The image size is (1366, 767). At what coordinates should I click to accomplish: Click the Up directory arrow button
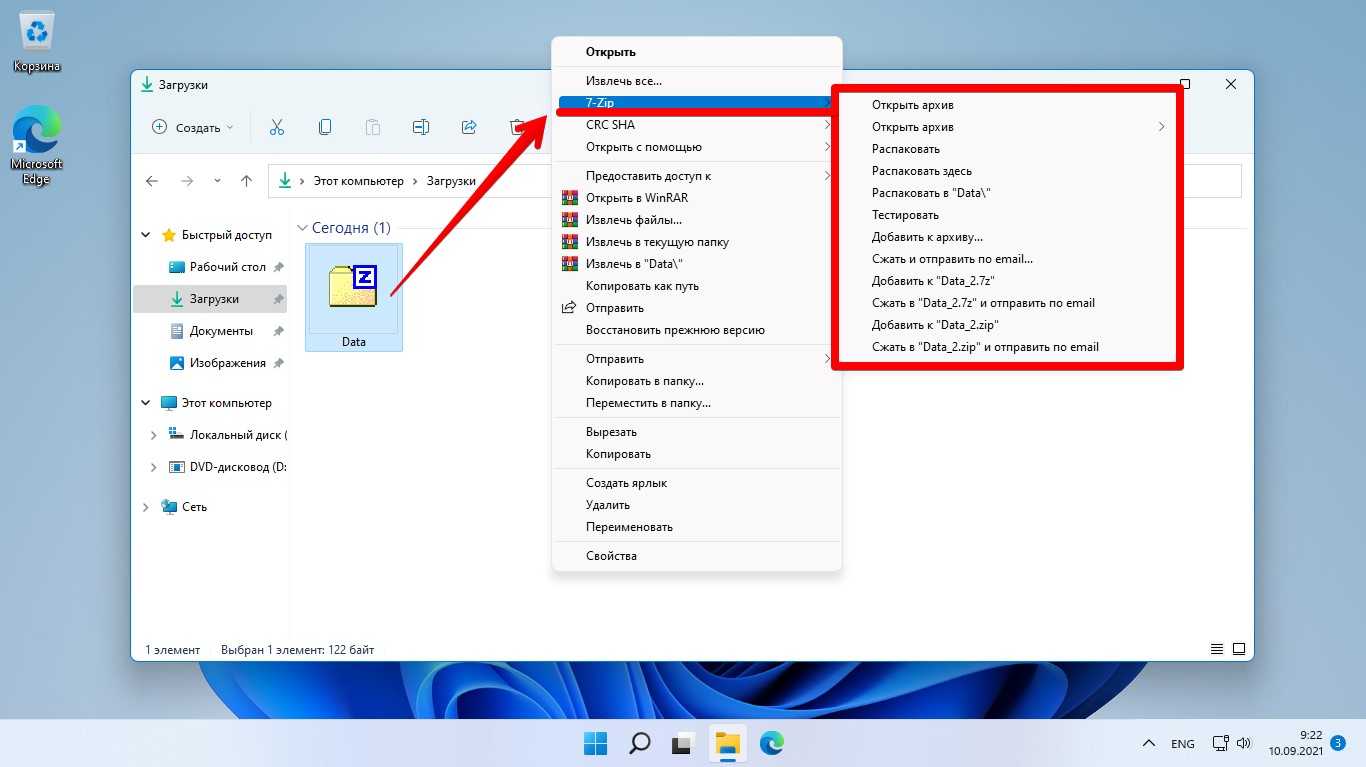tap(246, 181)
